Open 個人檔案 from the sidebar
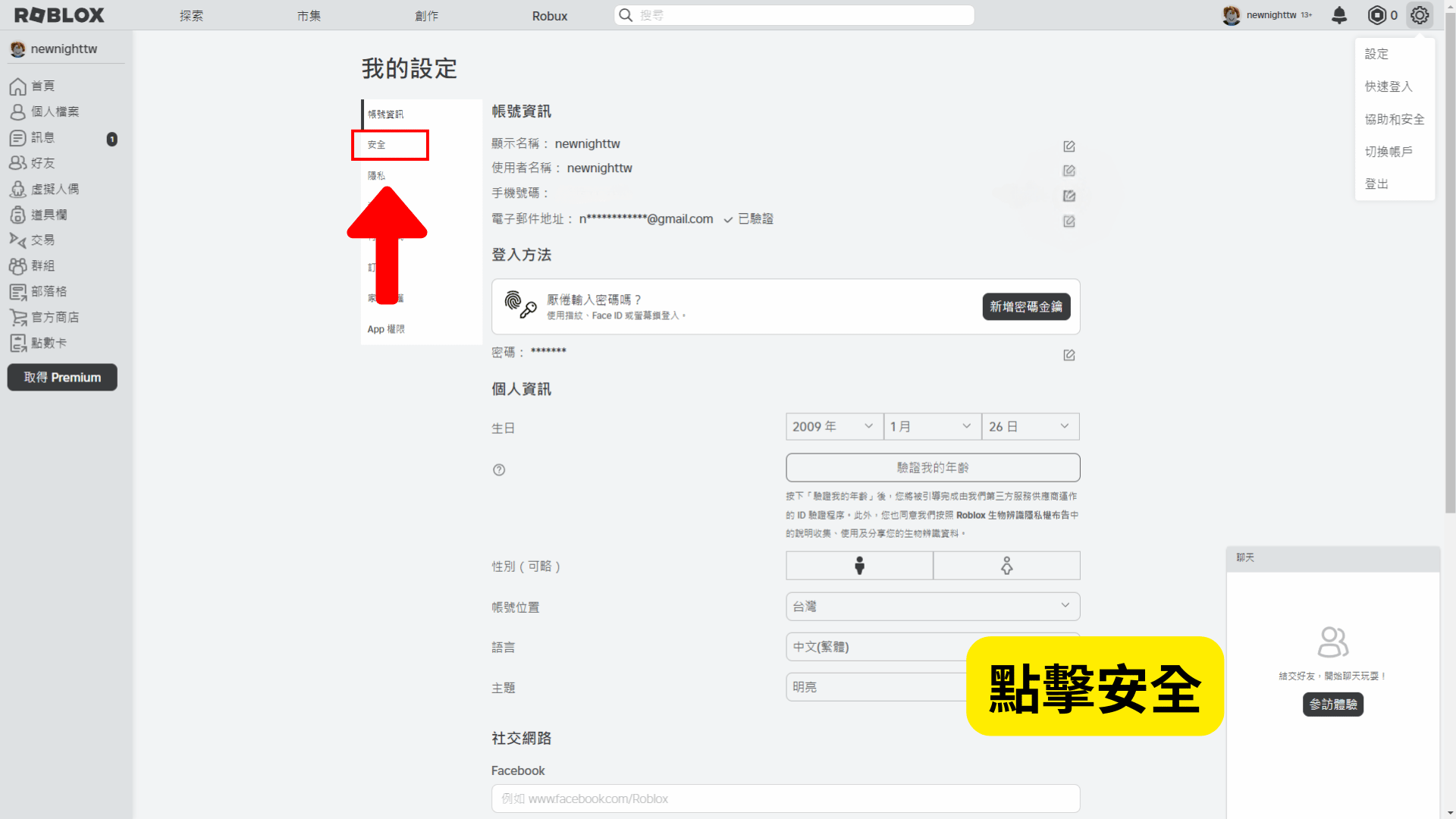This screenshot has width=1456, height=819. 44,111
